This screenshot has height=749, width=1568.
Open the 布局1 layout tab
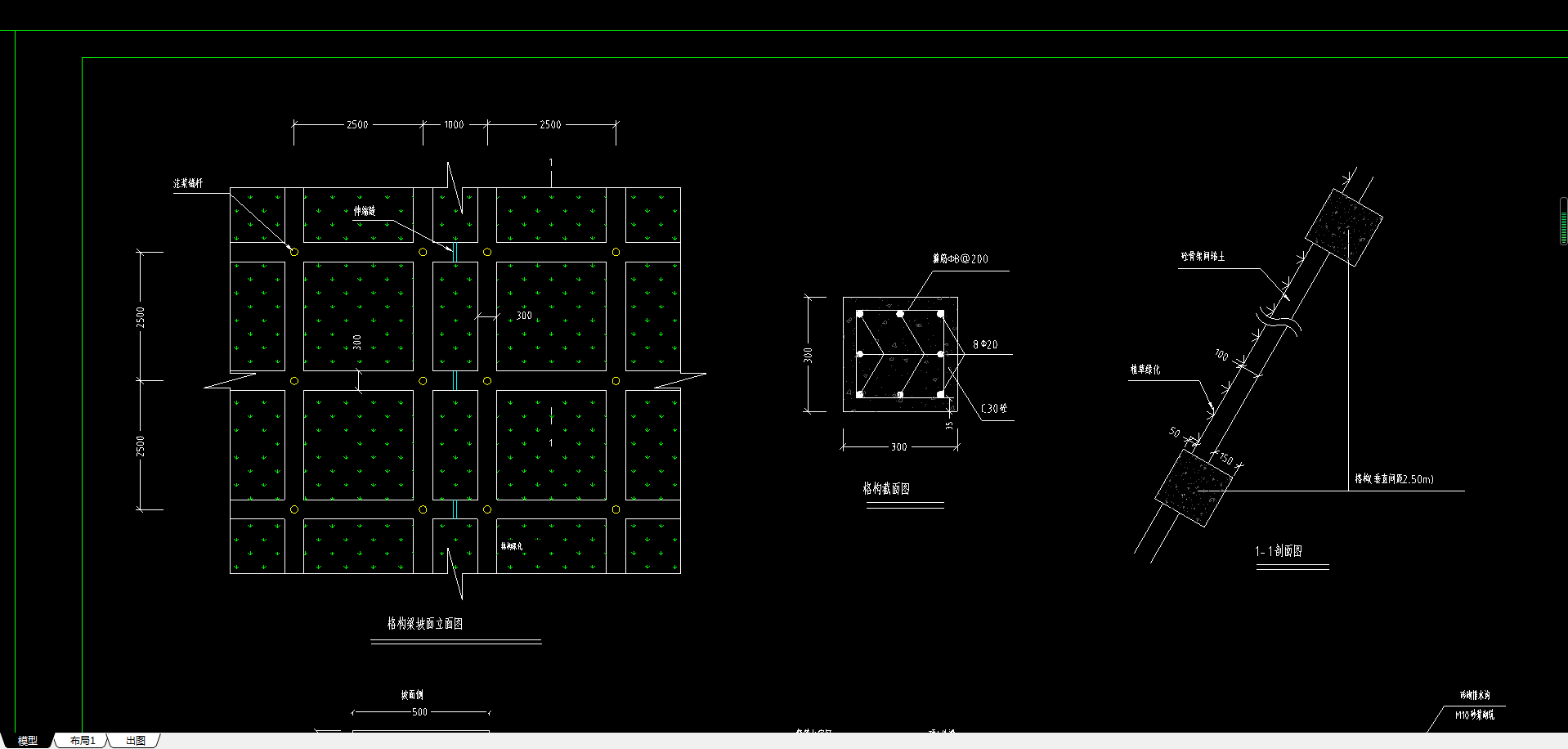[83, 741]
